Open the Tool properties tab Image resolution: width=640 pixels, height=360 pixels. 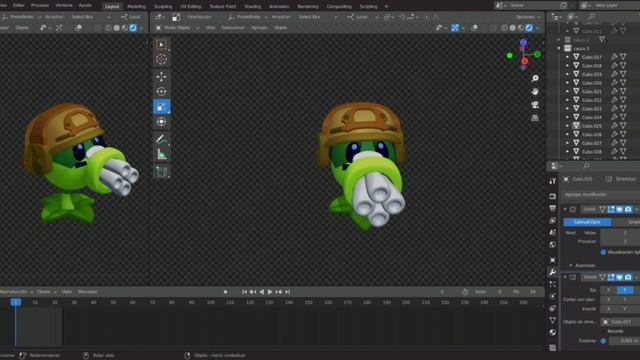point(553,181)
